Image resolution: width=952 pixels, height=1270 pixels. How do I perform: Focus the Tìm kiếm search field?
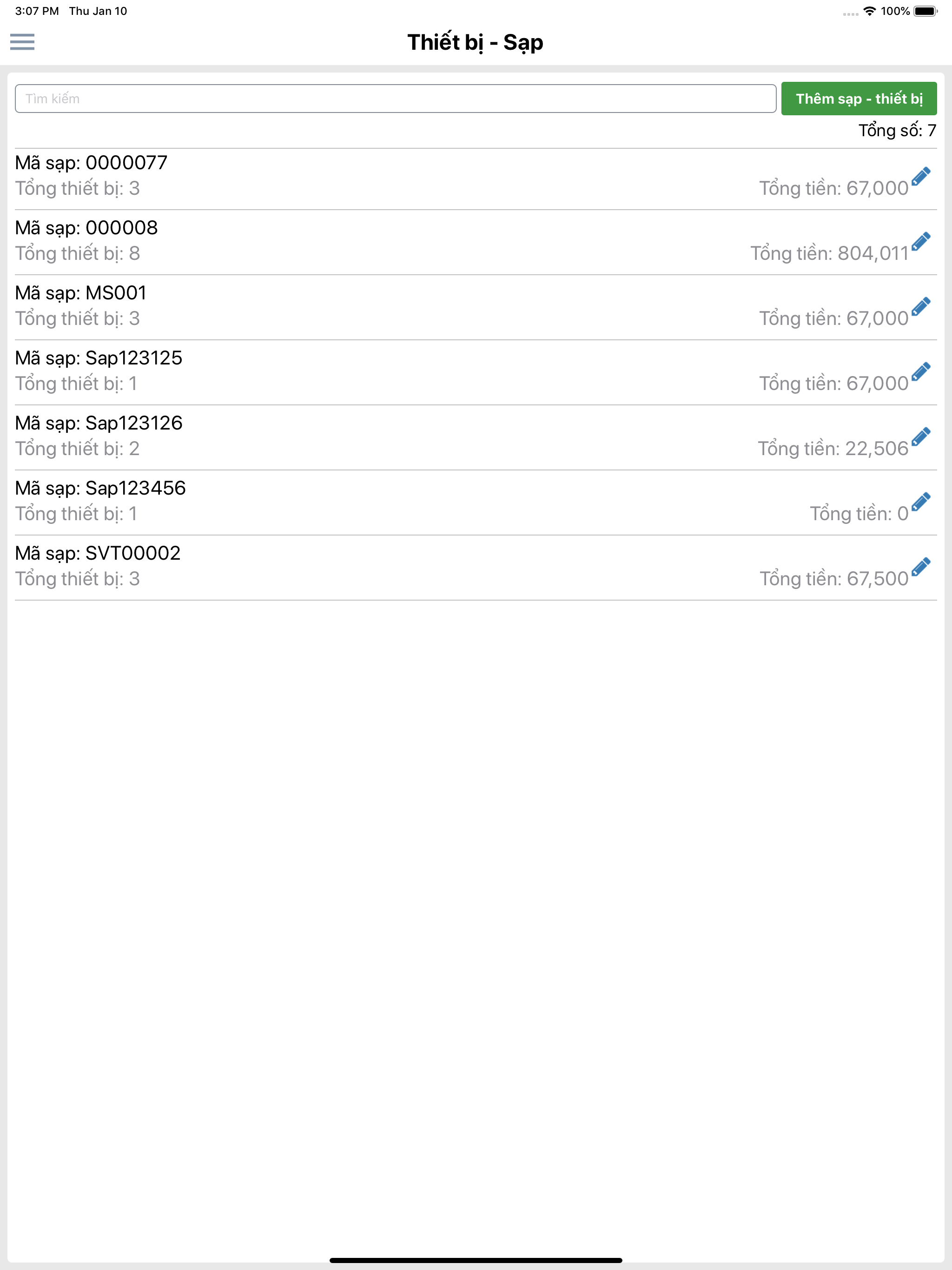(396, 99)
